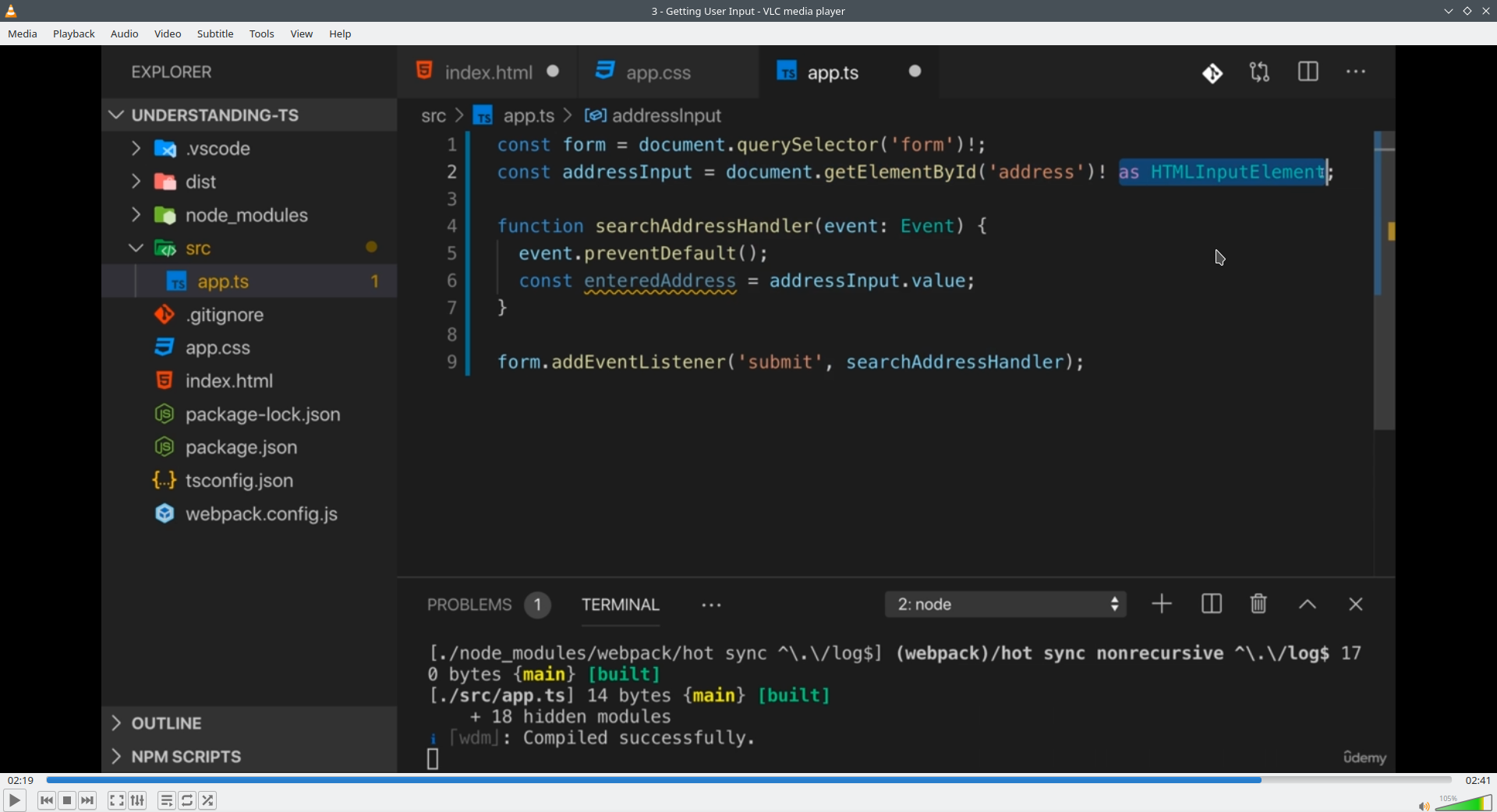Screen dimensions: 1497x812
Task: Stop playback with the stop button
Action: coord(68,800)
